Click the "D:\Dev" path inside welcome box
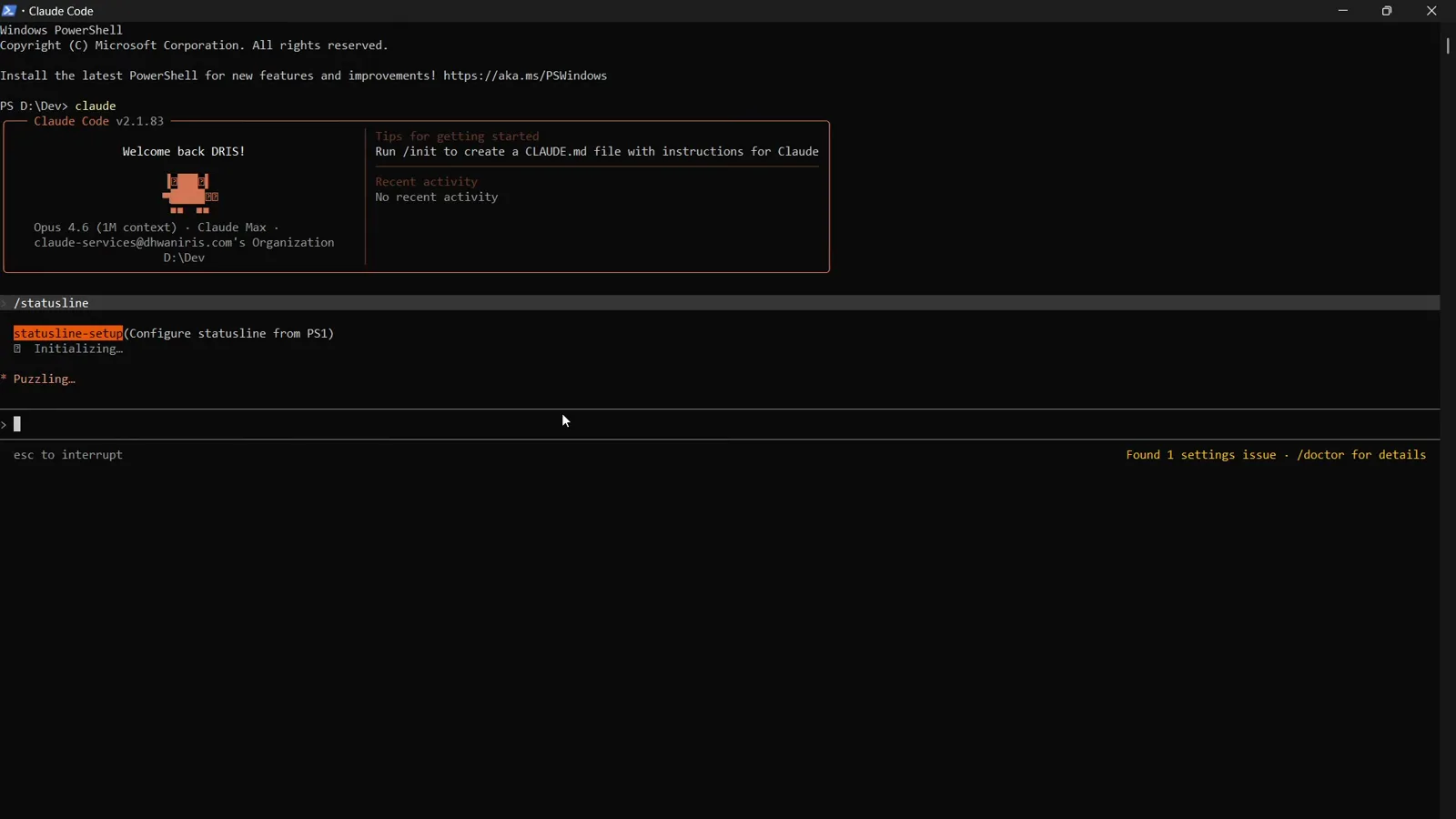Viewport: 1456px width, 819px height. tap(184, 258)
